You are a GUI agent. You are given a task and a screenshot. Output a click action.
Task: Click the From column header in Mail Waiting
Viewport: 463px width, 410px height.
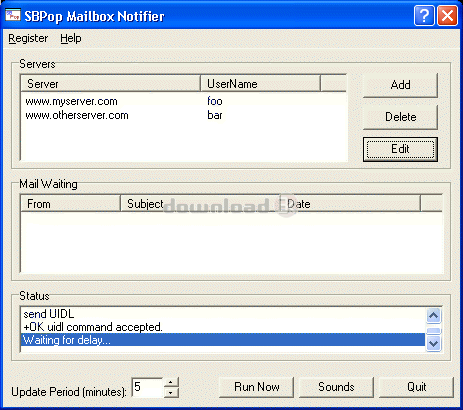coord(70,203)
